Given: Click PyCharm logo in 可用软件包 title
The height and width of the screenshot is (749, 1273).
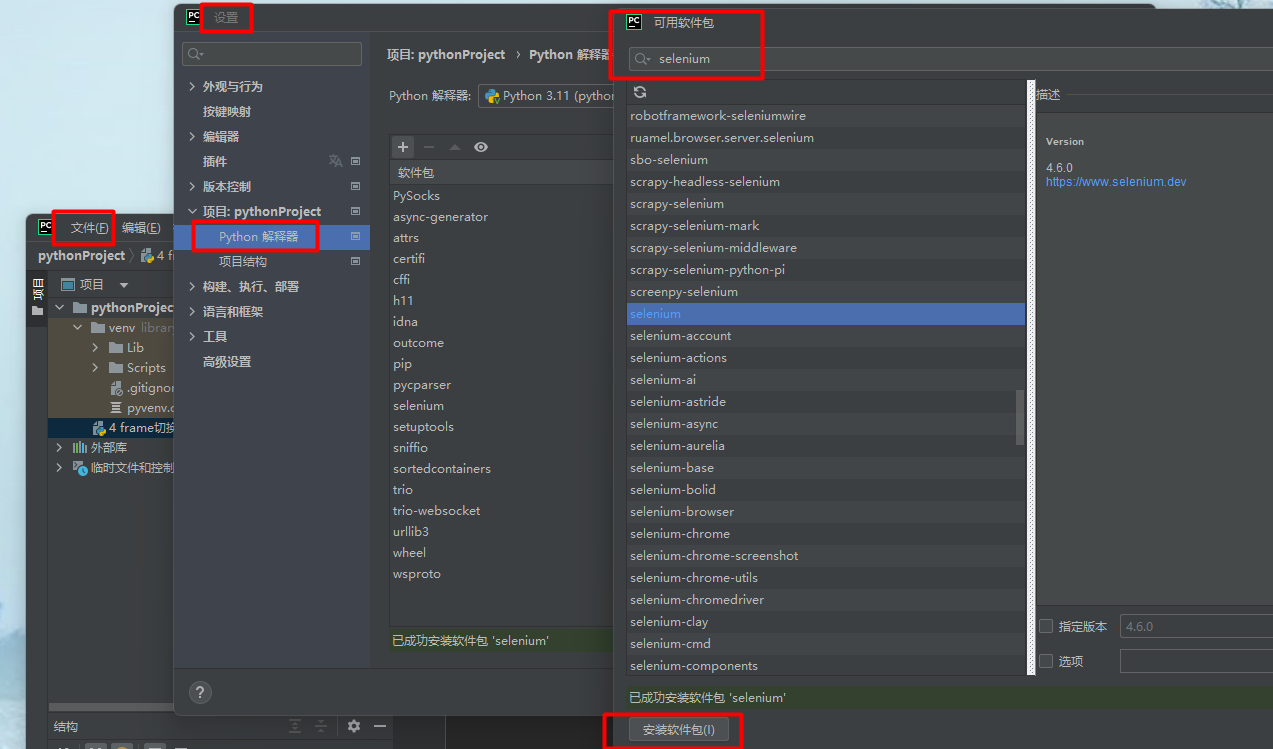Looking at the screenshot, I should pos(634,21).
